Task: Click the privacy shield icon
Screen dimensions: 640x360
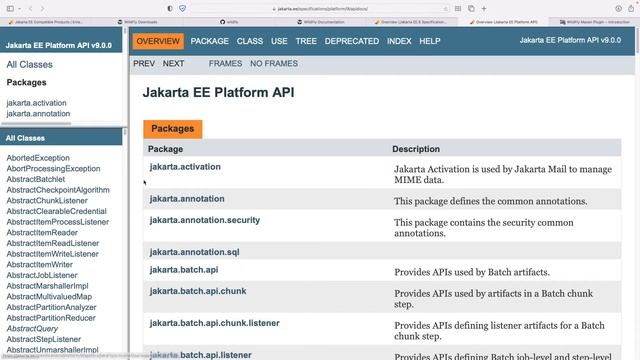Action: (x=182, y=8)
